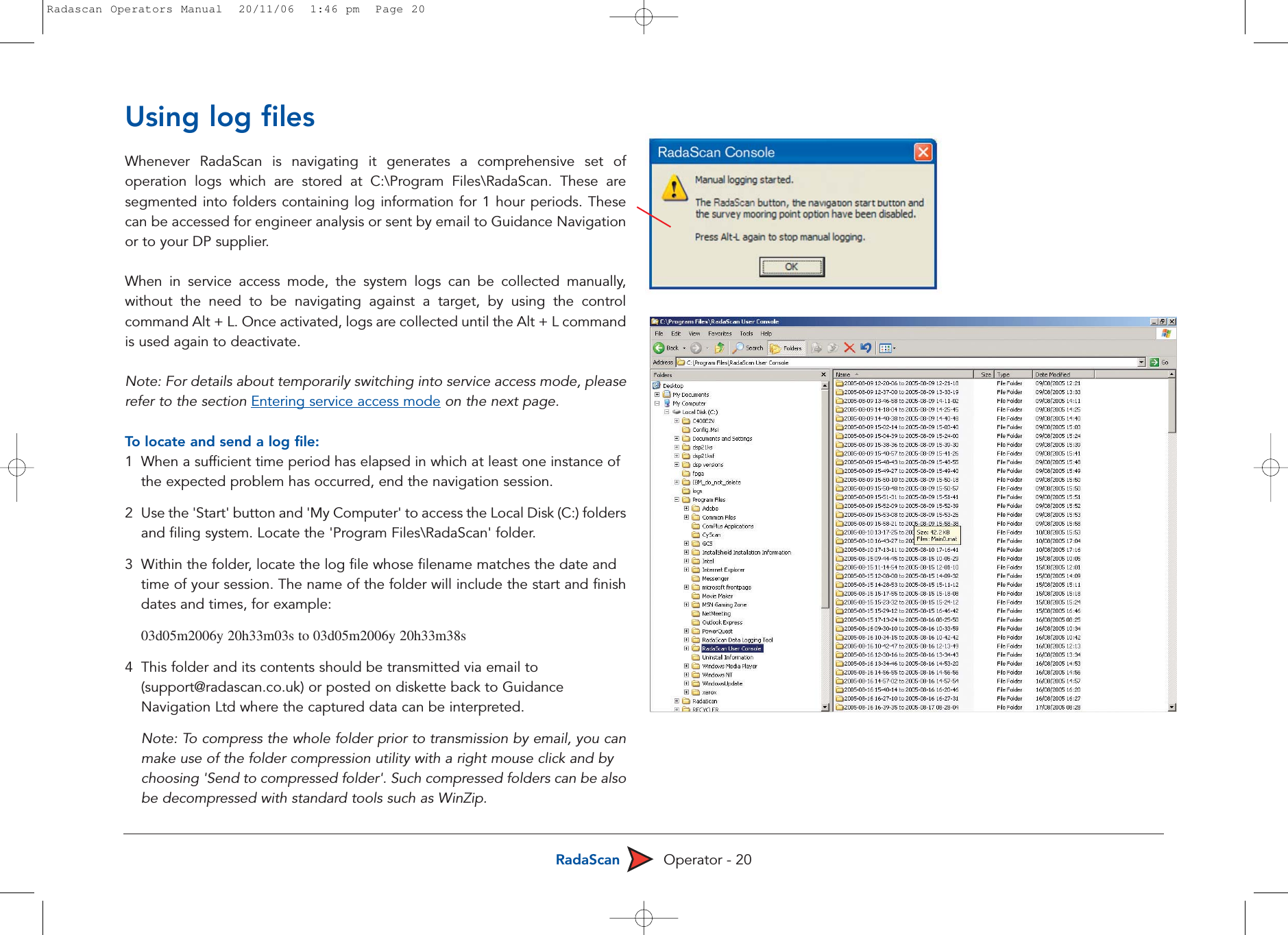The image size is (1288, 935).
Task: Click the first log folder dated 2005-08-09 12-20-06
Action: [897, 383]
